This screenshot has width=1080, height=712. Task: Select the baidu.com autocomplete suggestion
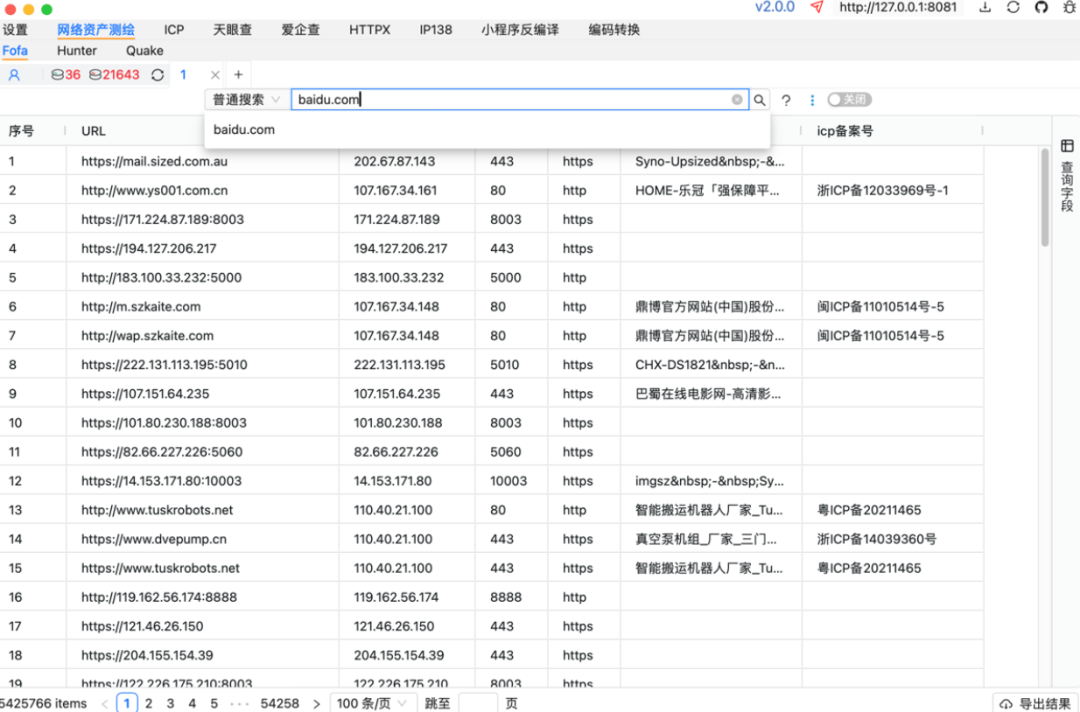[244, 129]
